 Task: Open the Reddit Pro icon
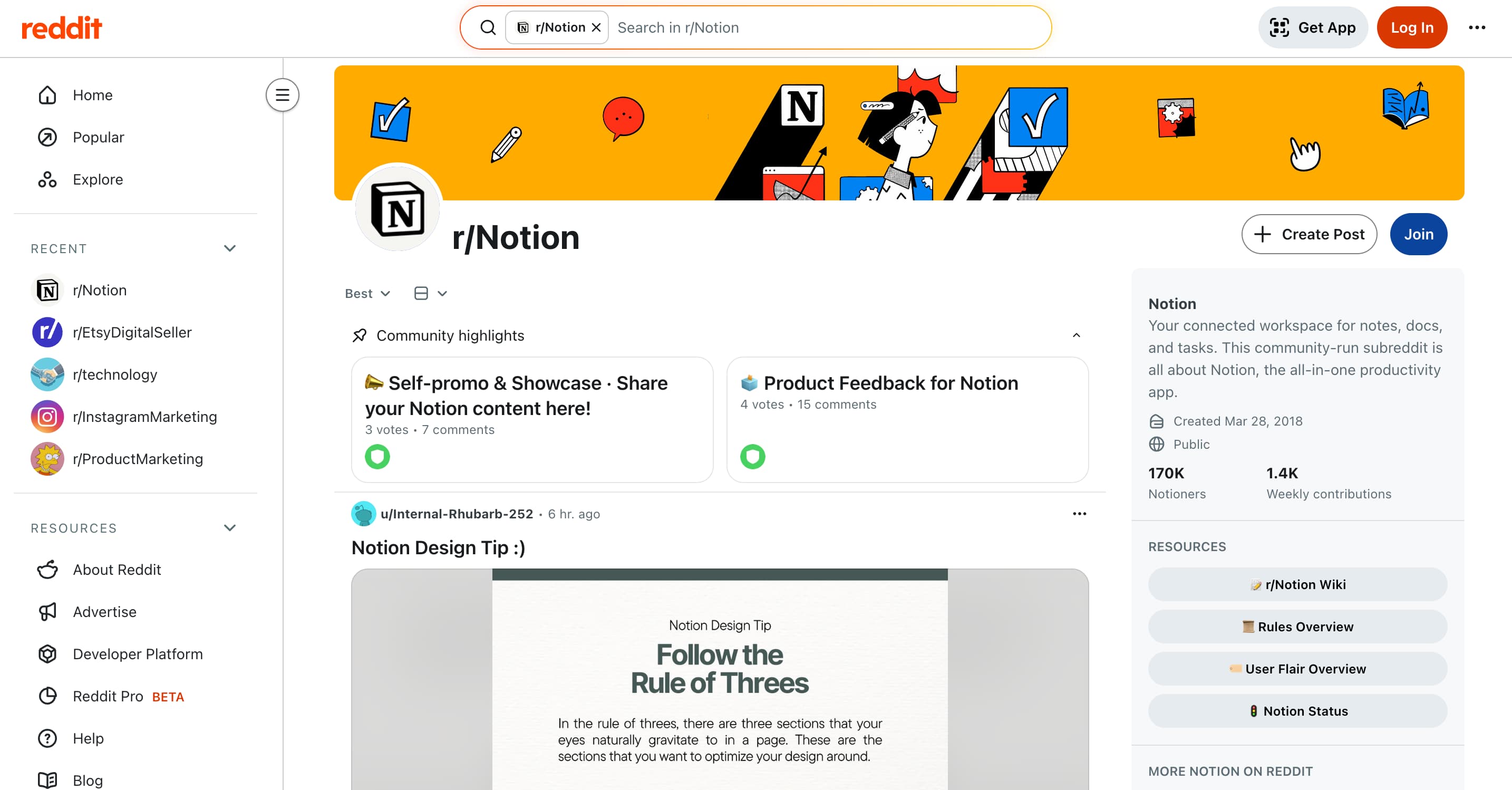click(47, 696)
